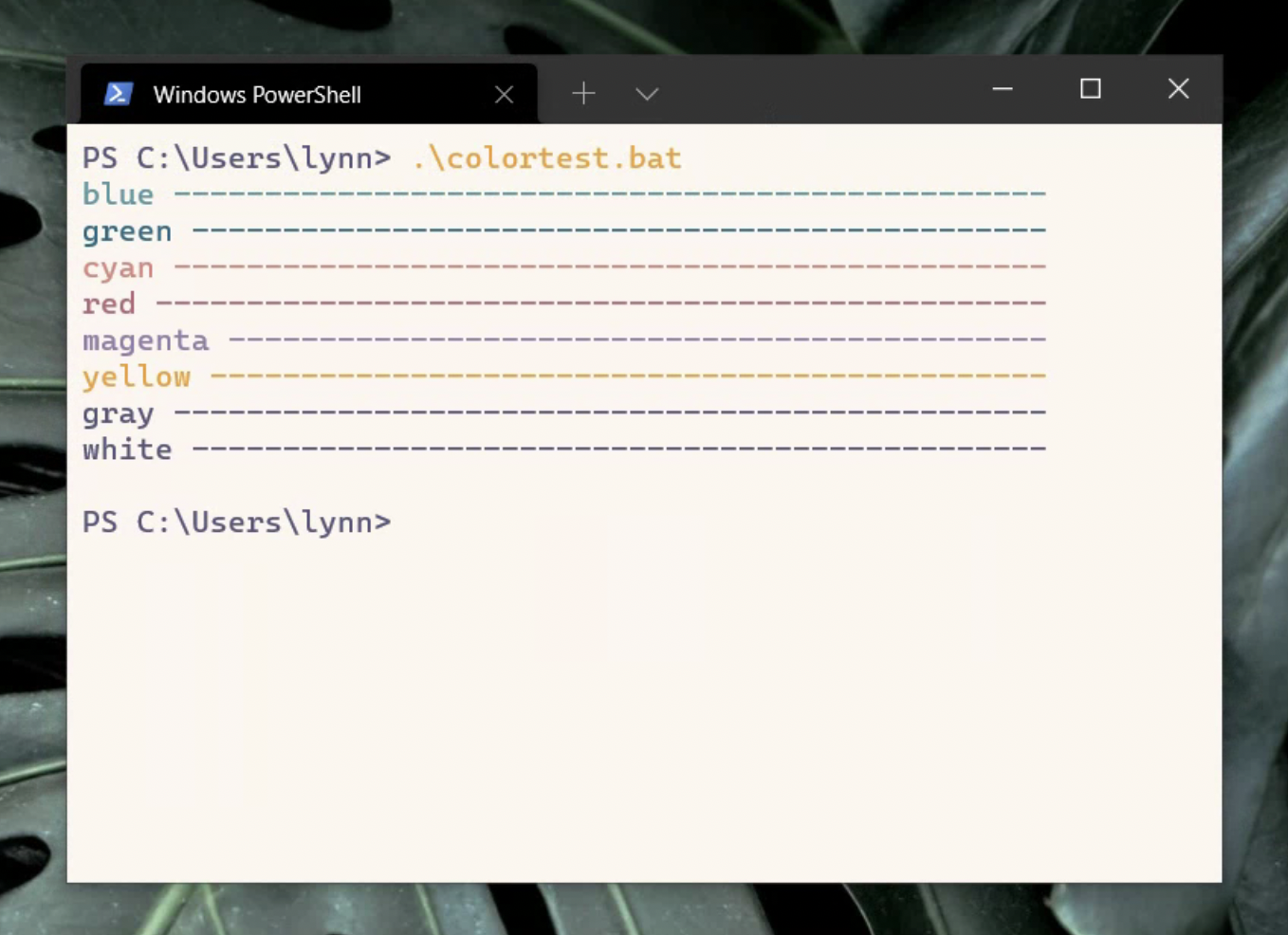Close the terminal window
Viewport: 1288px width, 935px height.
(x=1178, y=88)
